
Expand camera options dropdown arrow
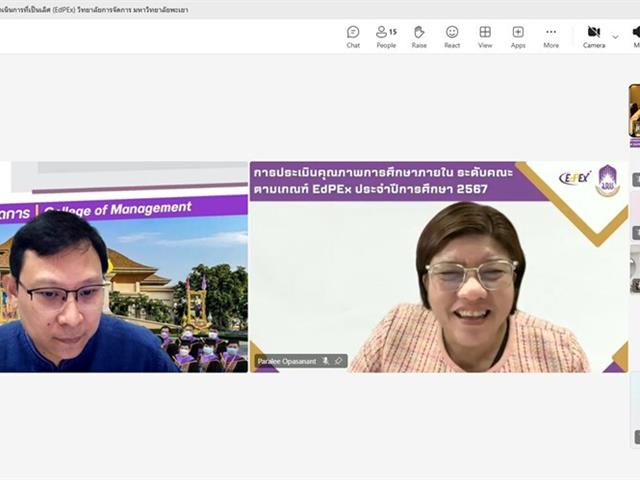(615, 37)
